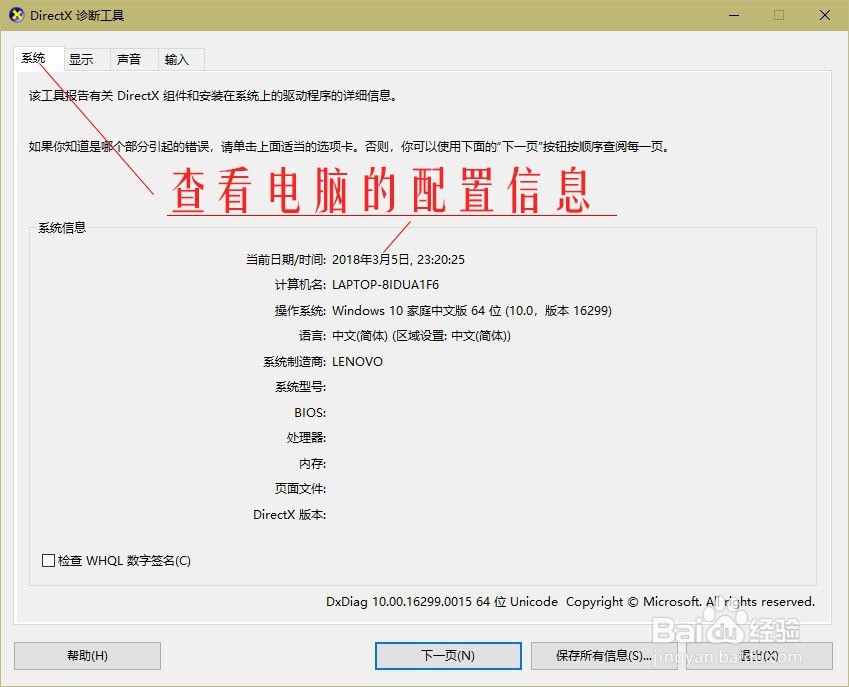Switch to the 声音 (Sound) tab
Viewport: 849px width, 687px height.
pyautogui.click(x=131, y=59)
